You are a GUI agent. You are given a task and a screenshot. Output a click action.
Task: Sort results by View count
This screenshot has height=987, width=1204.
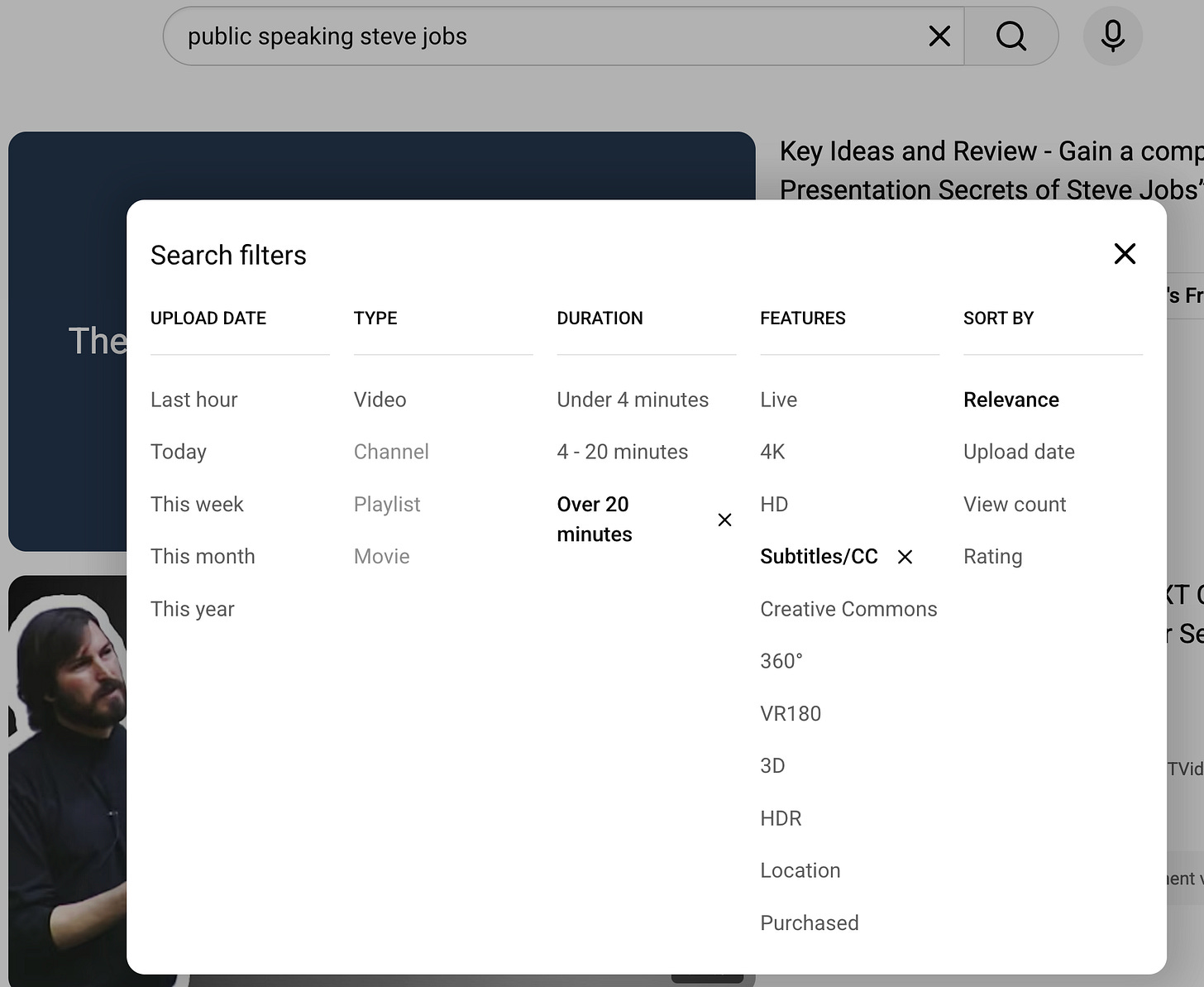(1015, 504)
